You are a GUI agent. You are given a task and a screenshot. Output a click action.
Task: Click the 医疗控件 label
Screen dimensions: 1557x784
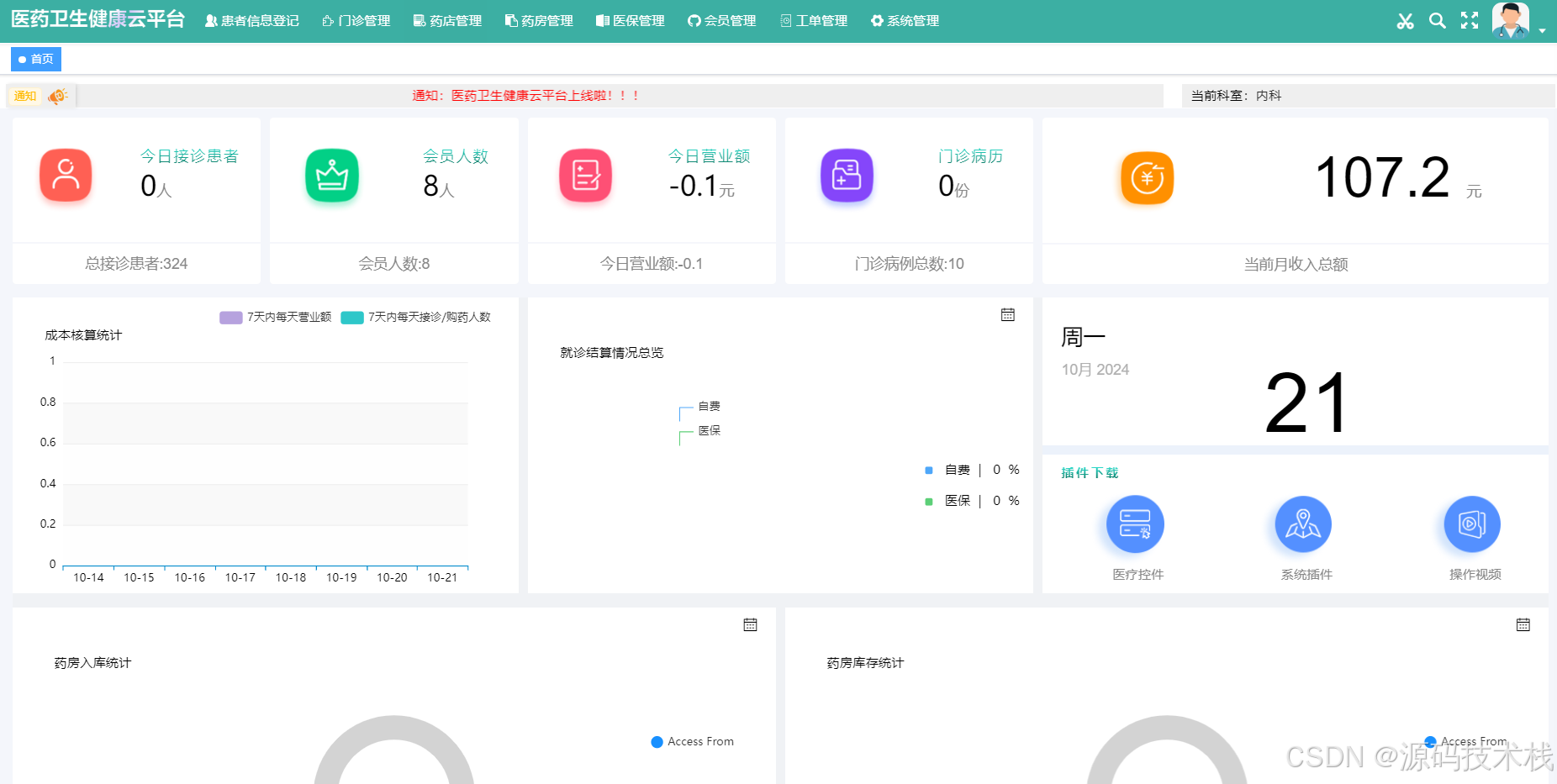[1138, 575]
